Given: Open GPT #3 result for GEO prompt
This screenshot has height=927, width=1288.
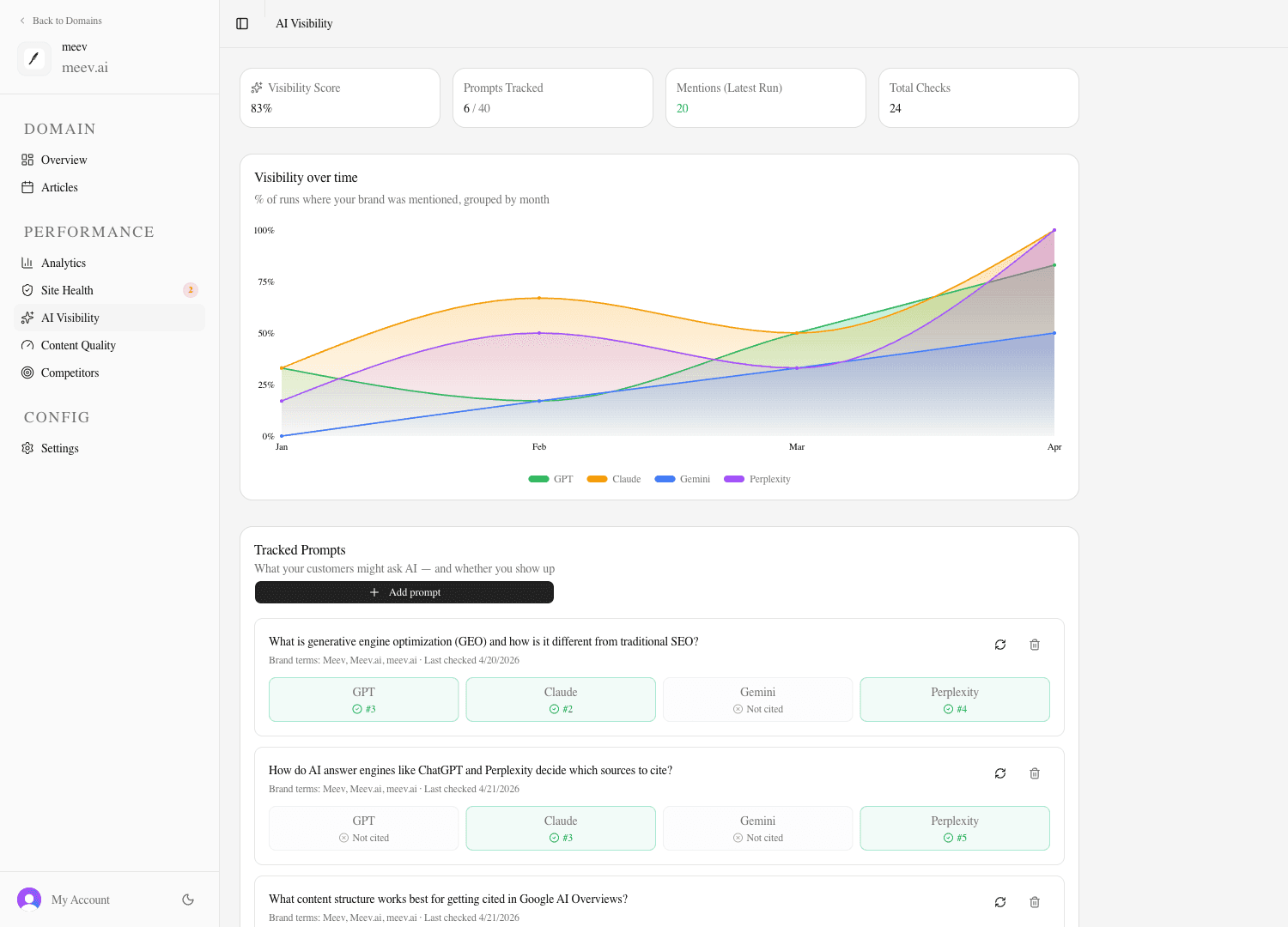Looking at the screenshot, I should click(364, 700).
